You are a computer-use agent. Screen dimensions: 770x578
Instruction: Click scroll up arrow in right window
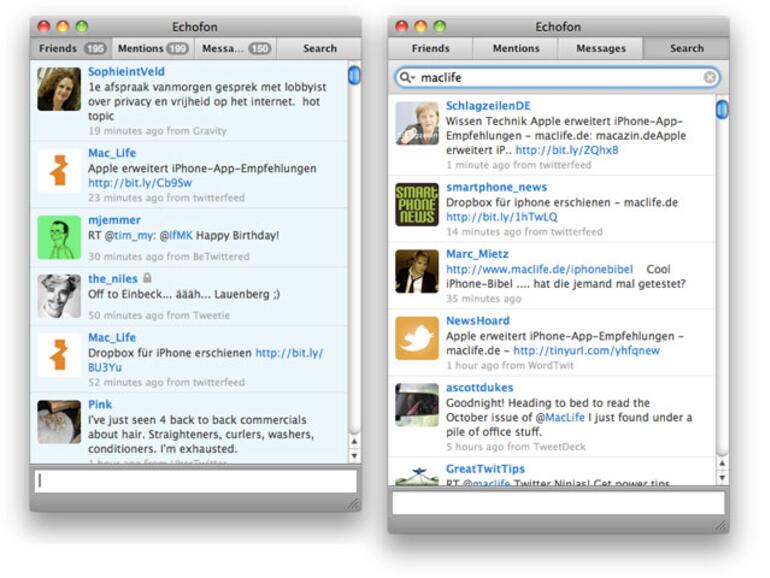pos(722,463)
